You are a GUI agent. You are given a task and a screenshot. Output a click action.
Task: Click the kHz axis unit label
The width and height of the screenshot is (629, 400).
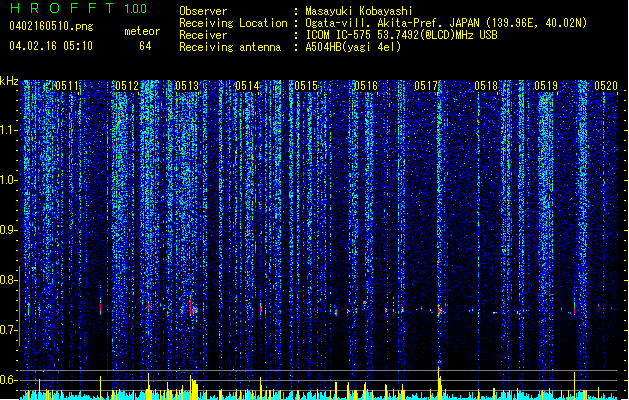click(x=9, y=81)
